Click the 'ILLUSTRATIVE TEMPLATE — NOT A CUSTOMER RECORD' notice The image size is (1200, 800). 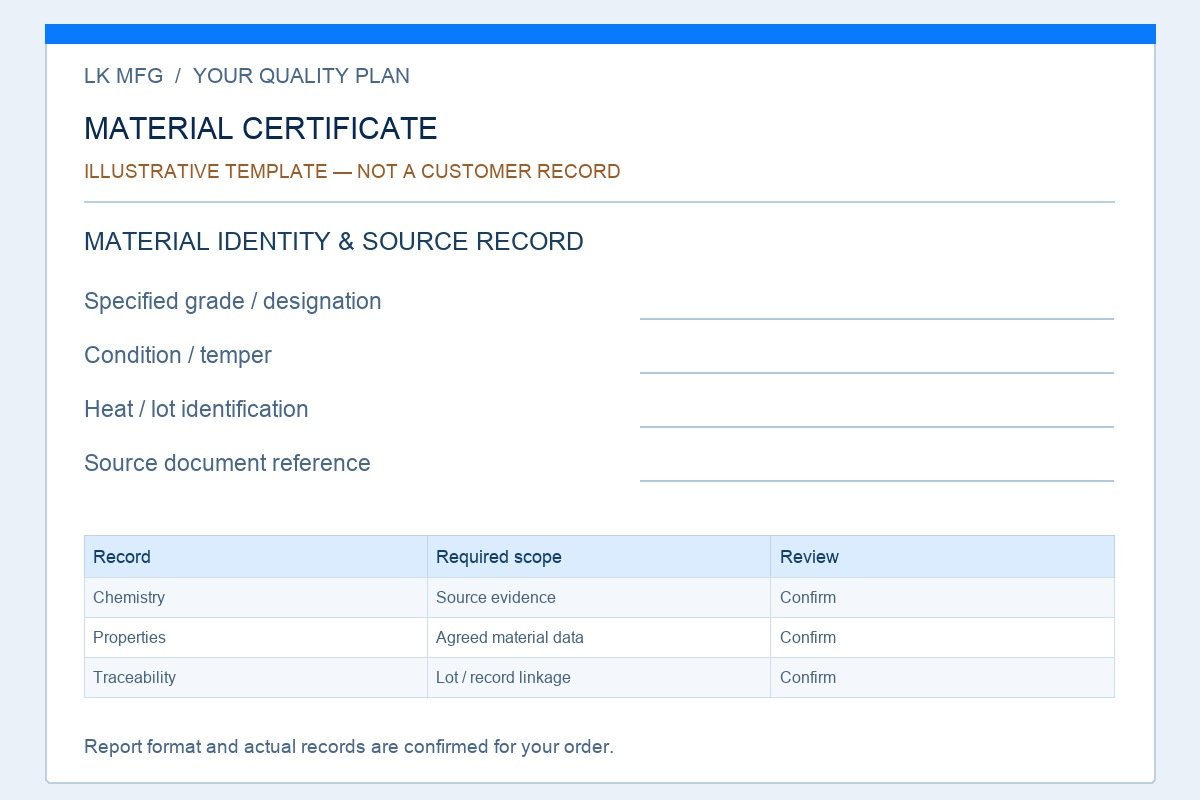tap(352, 171)
